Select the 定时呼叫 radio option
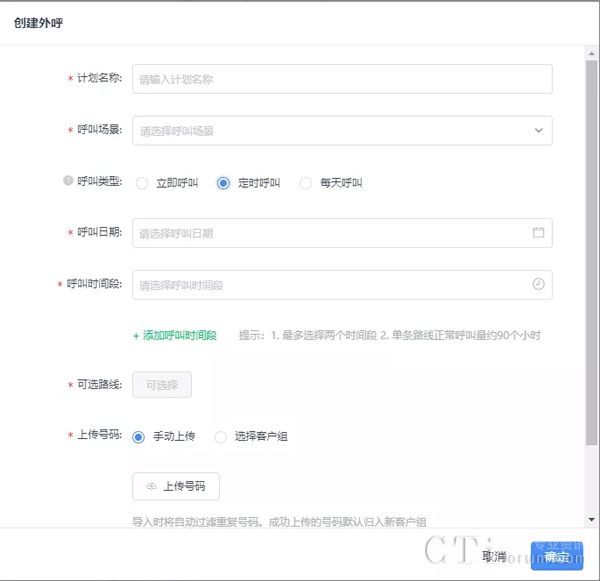 (223, 183)
